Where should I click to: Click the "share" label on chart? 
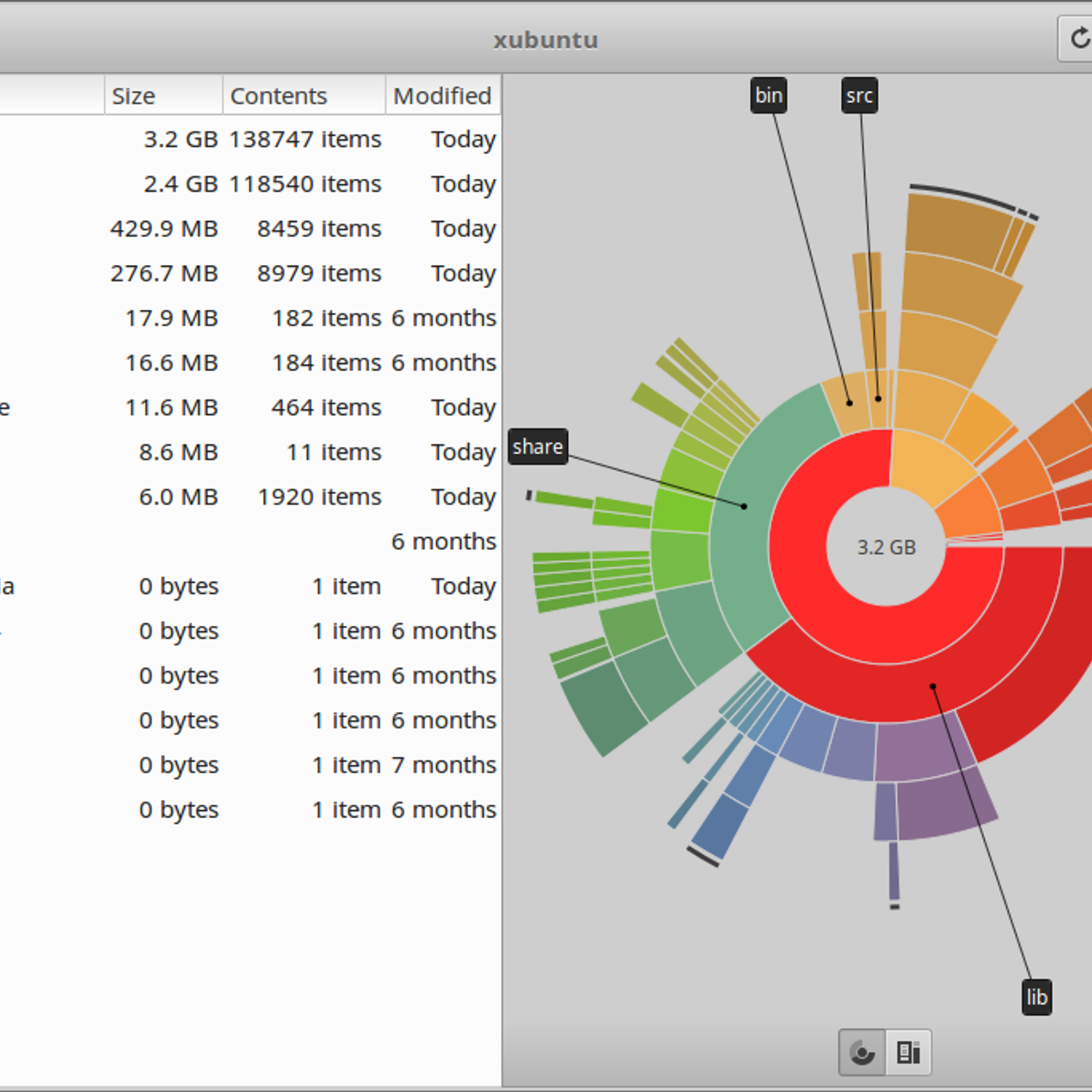click(538, 447)
